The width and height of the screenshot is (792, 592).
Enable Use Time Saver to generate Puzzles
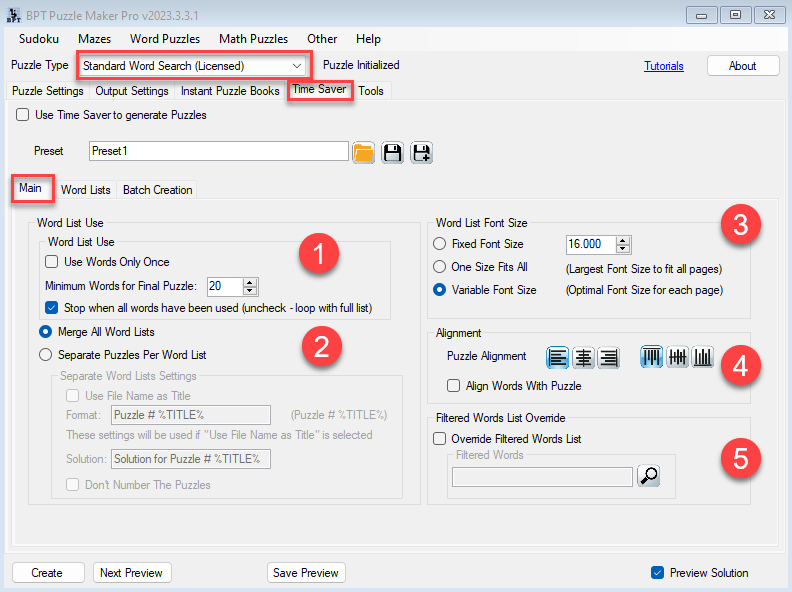click(23, 115)
